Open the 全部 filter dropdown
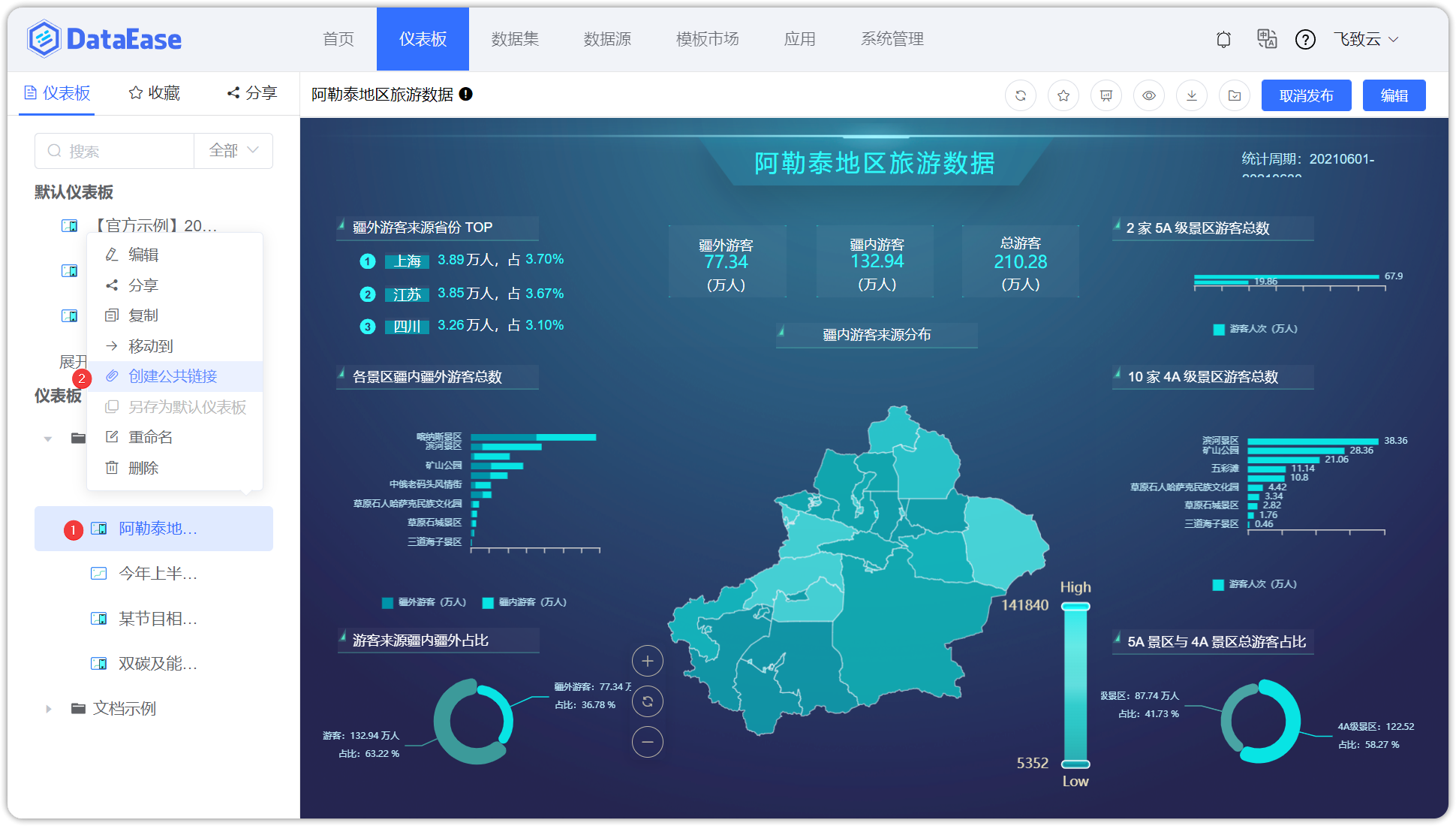The image size is (1456, 826). point(233,150)
